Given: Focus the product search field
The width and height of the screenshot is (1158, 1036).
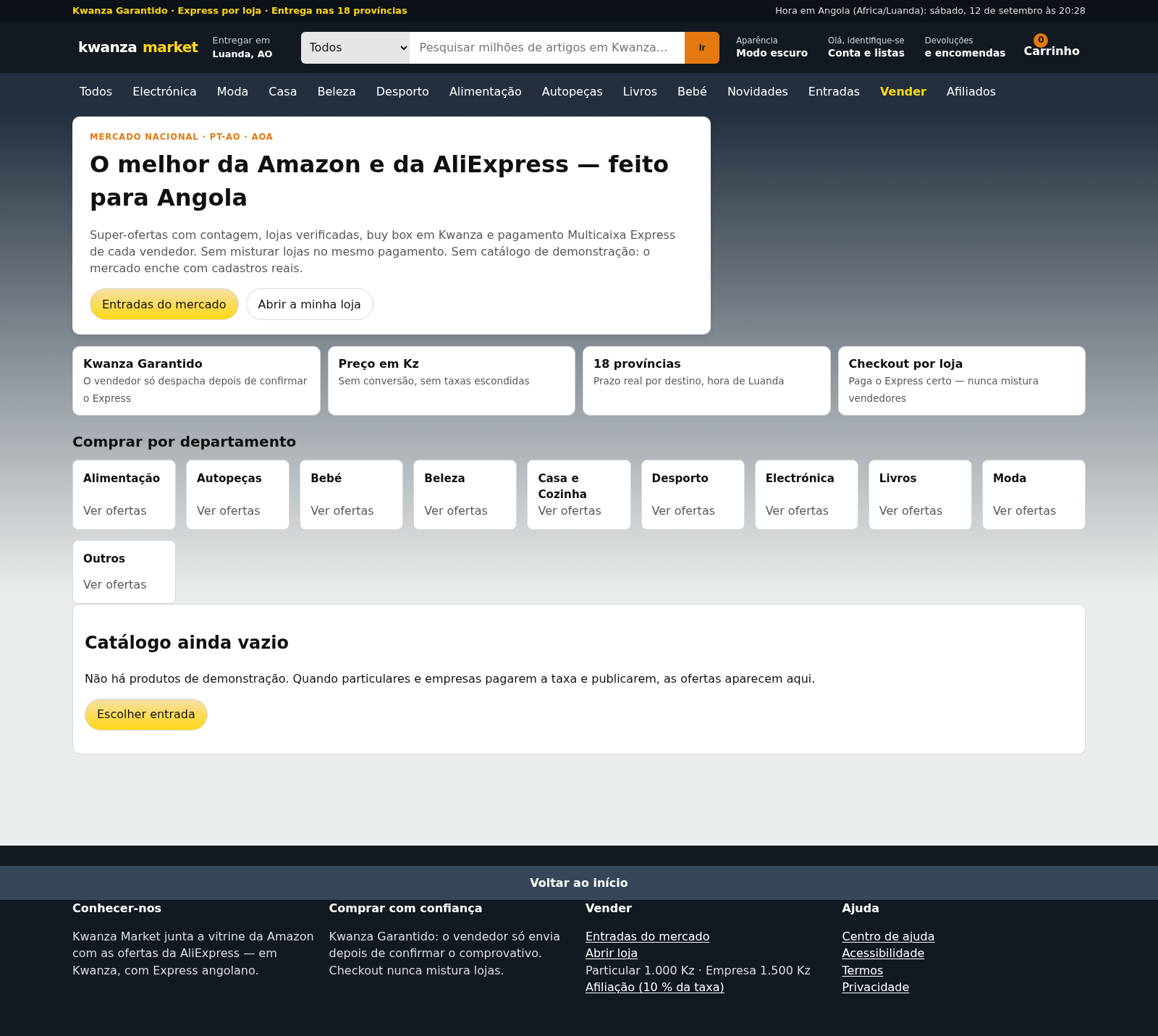Looking at the screenshot, I should (x=547, y=48).
